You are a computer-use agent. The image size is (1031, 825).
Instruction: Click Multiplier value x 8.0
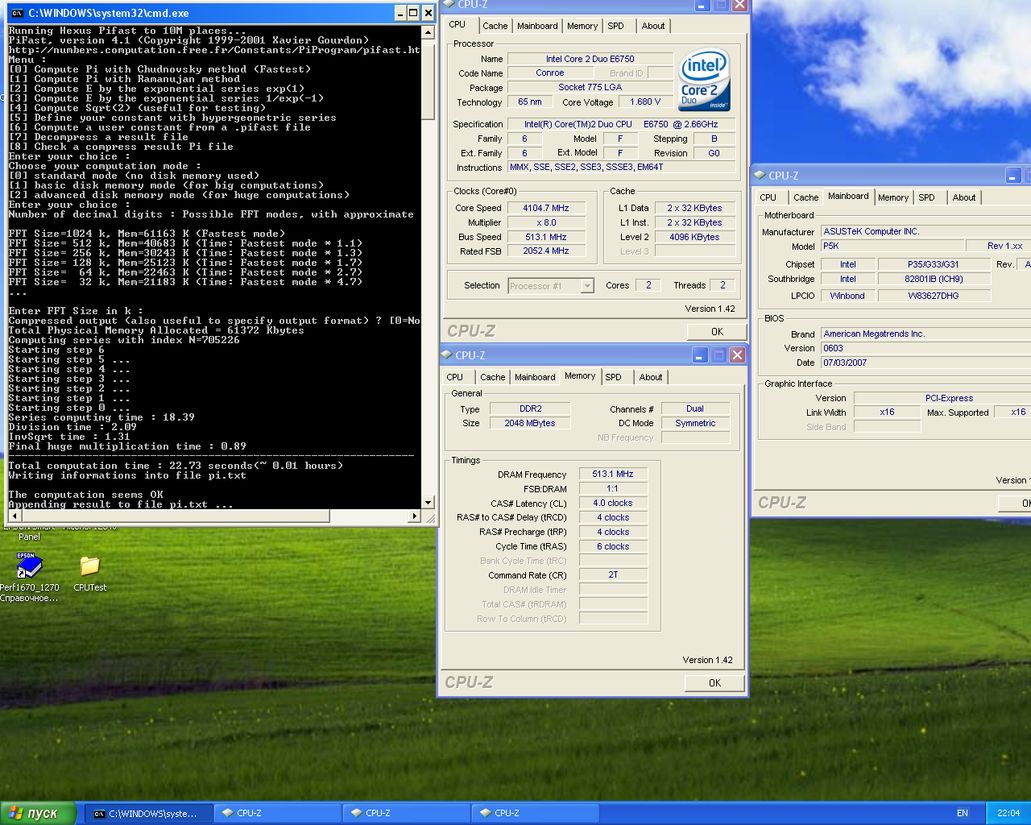click(546, 222)
